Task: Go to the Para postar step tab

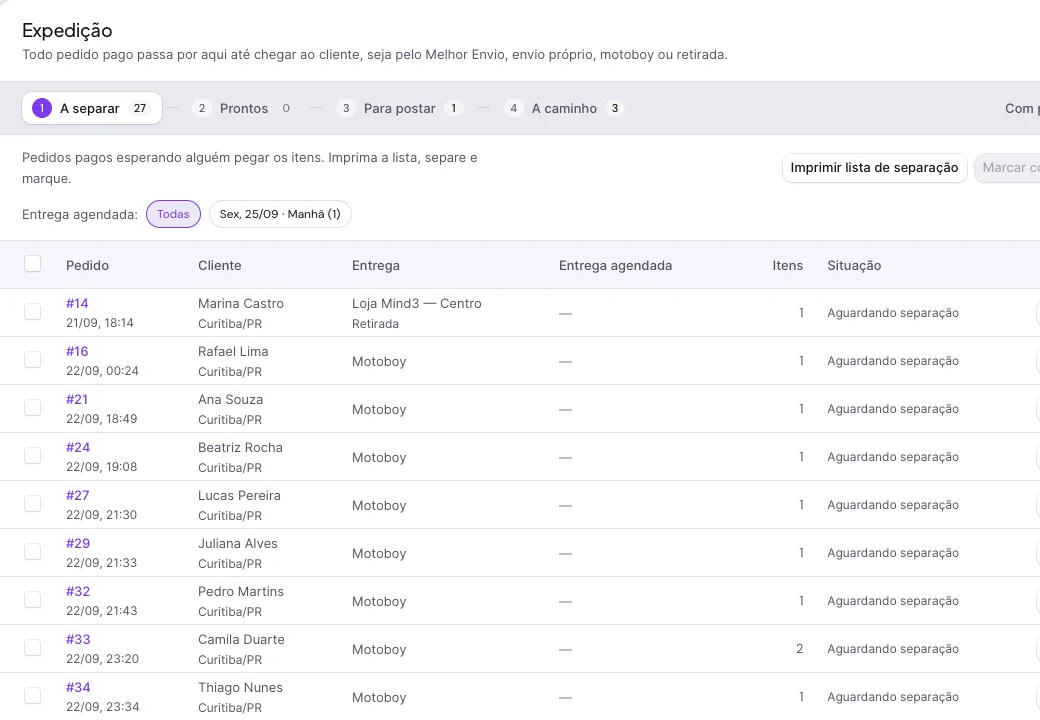Action: pyautogui.click(x=399, y=108)
